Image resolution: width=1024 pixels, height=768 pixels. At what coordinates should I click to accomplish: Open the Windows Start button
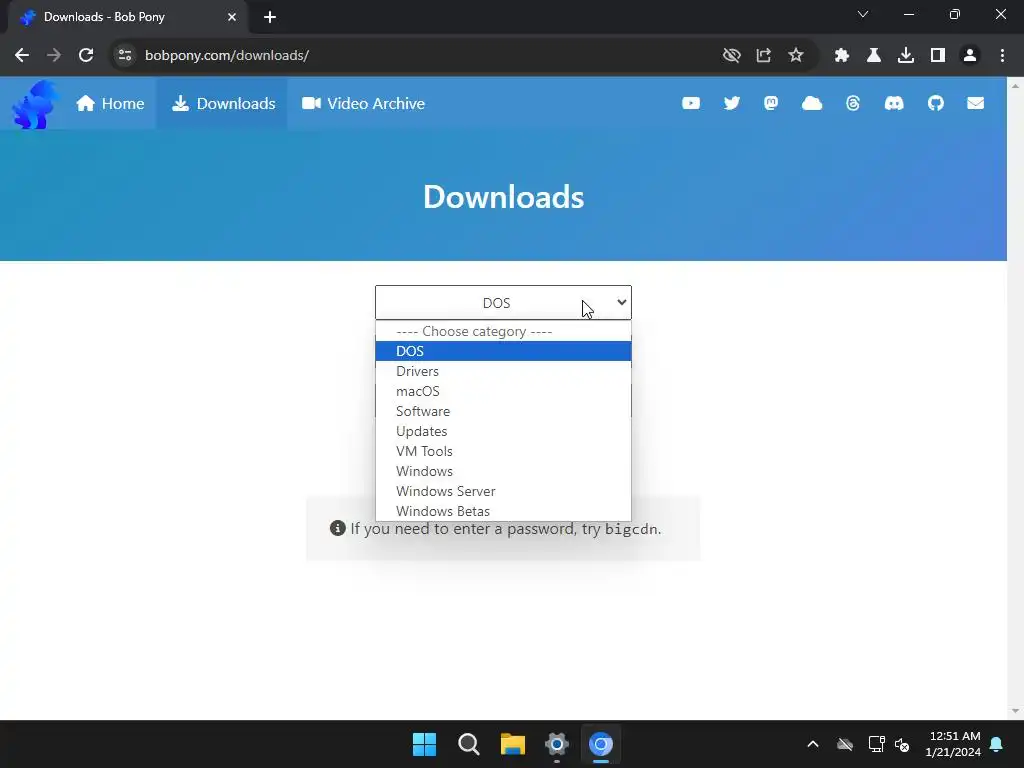[424, 744]
